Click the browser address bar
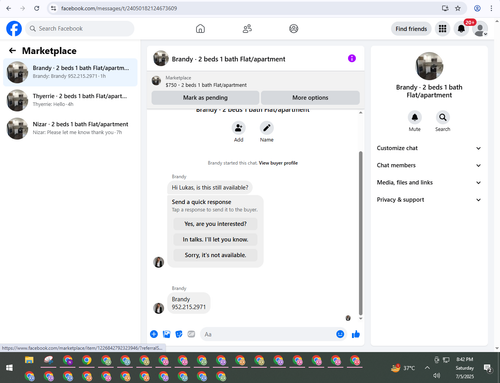This screenshot has height=383, width=500. pyautogui.click(x=247, y=8)
